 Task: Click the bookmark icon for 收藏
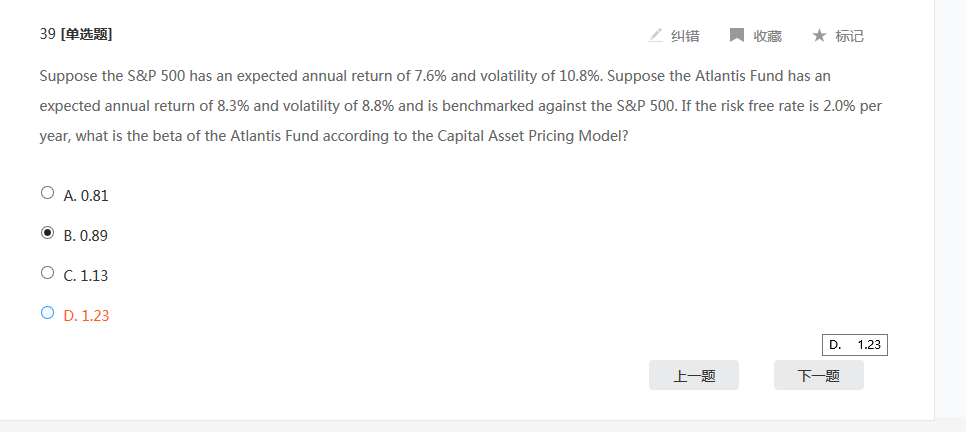pos(737,35)
